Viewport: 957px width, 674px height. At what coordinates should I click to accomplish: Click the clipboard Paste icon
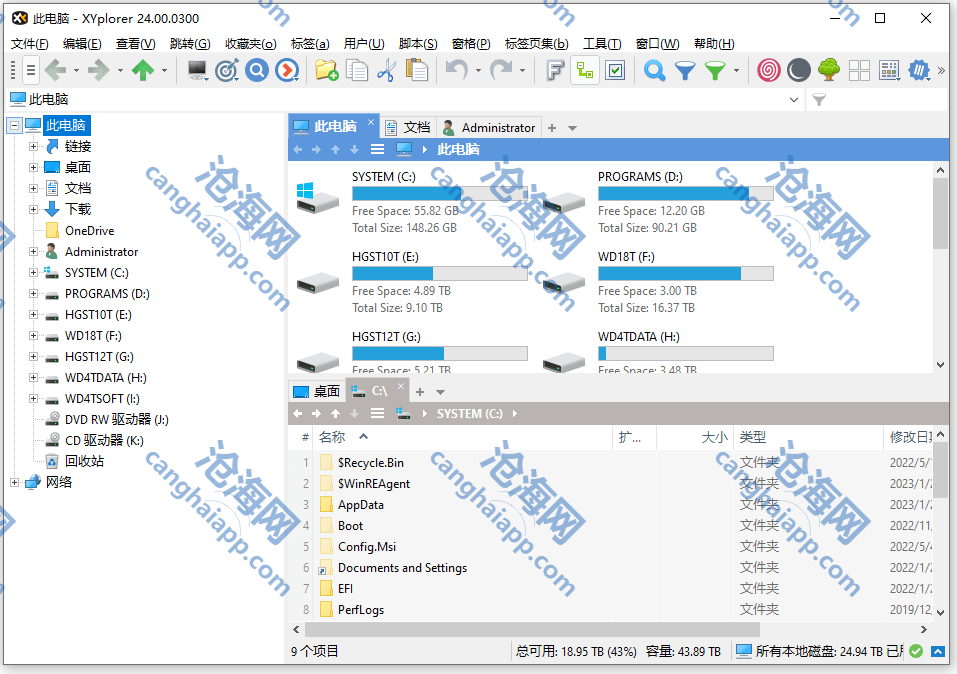click(417, 70)
